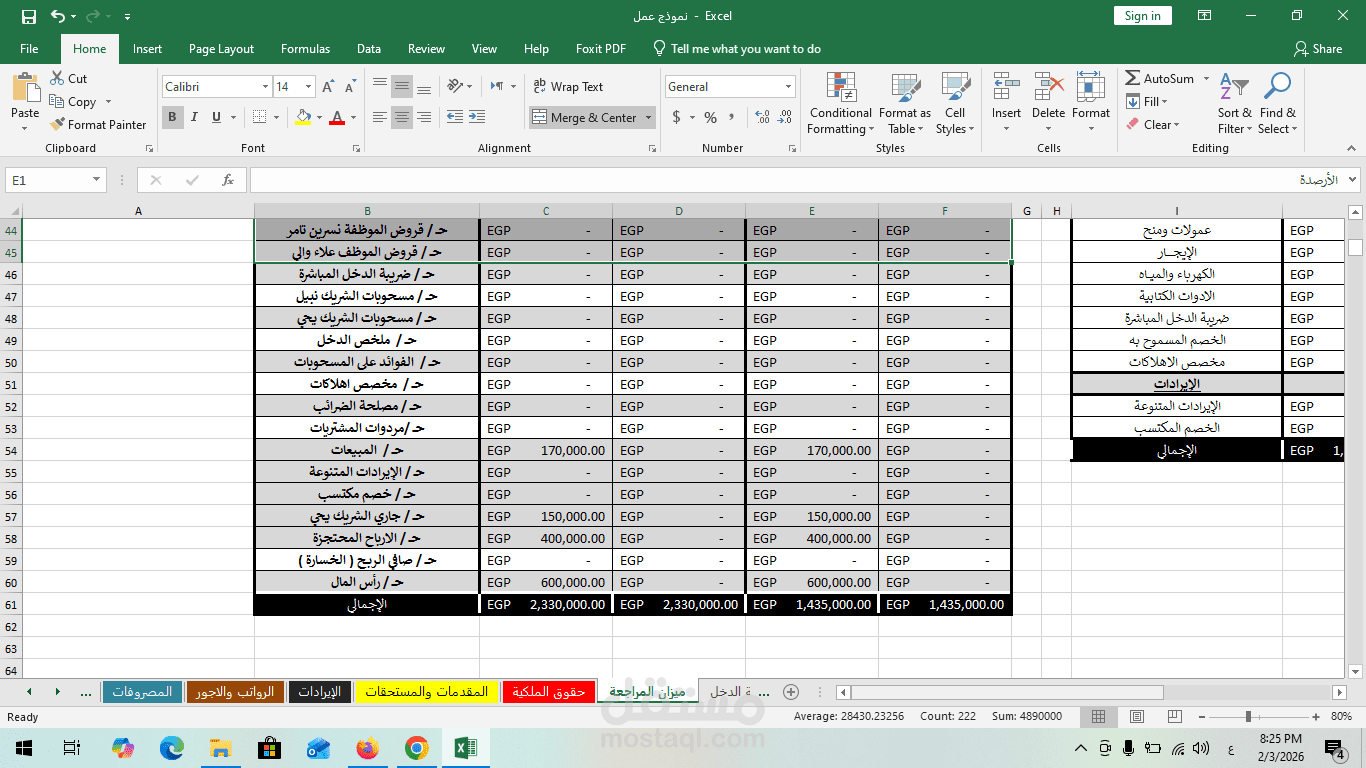
Task: Toggle Wrap Text for cells
Action: coord(567,87)
